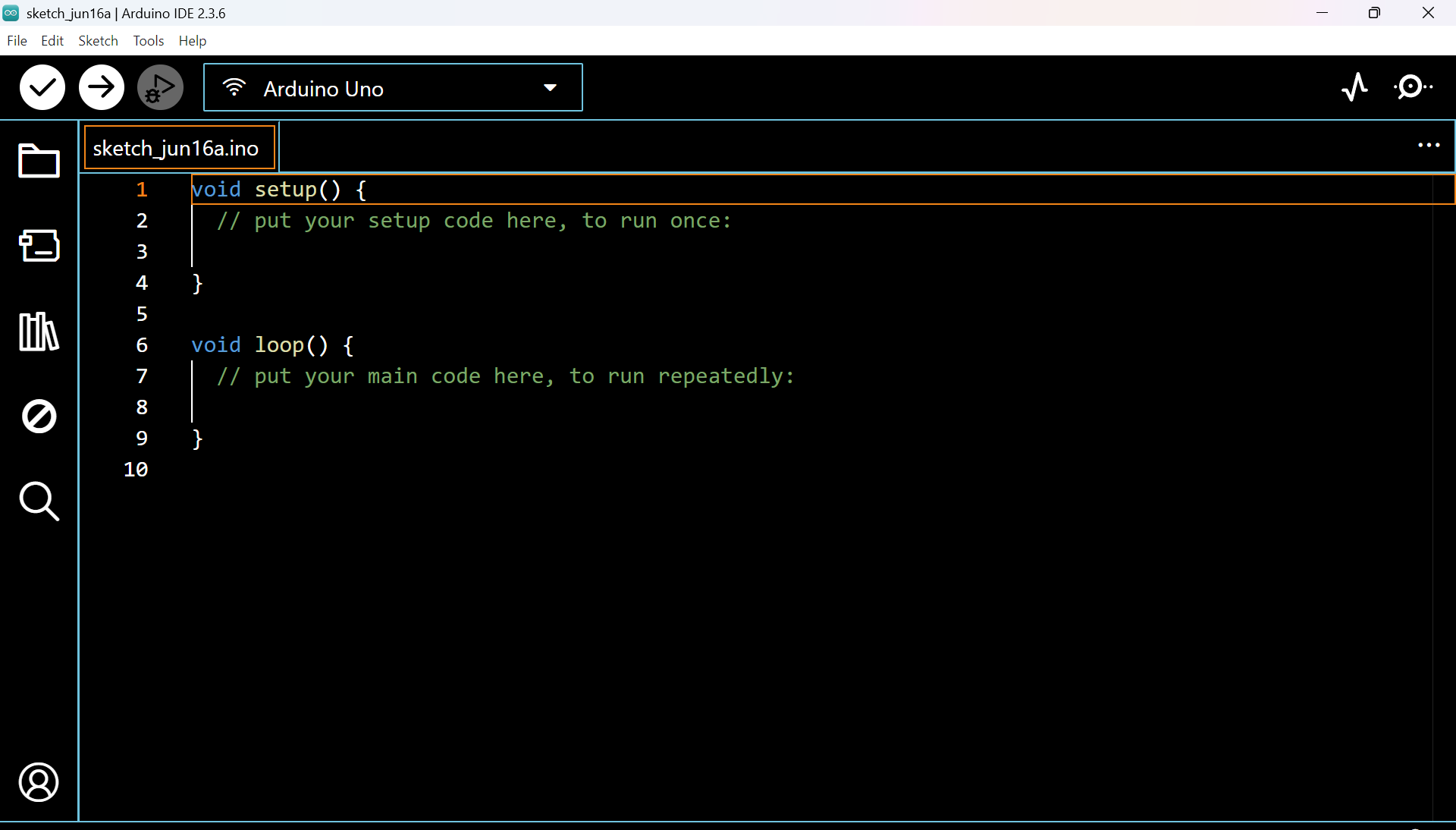Start debugging with the debug button
Viewport: 1456px width, 830px height.
(160, 87)
